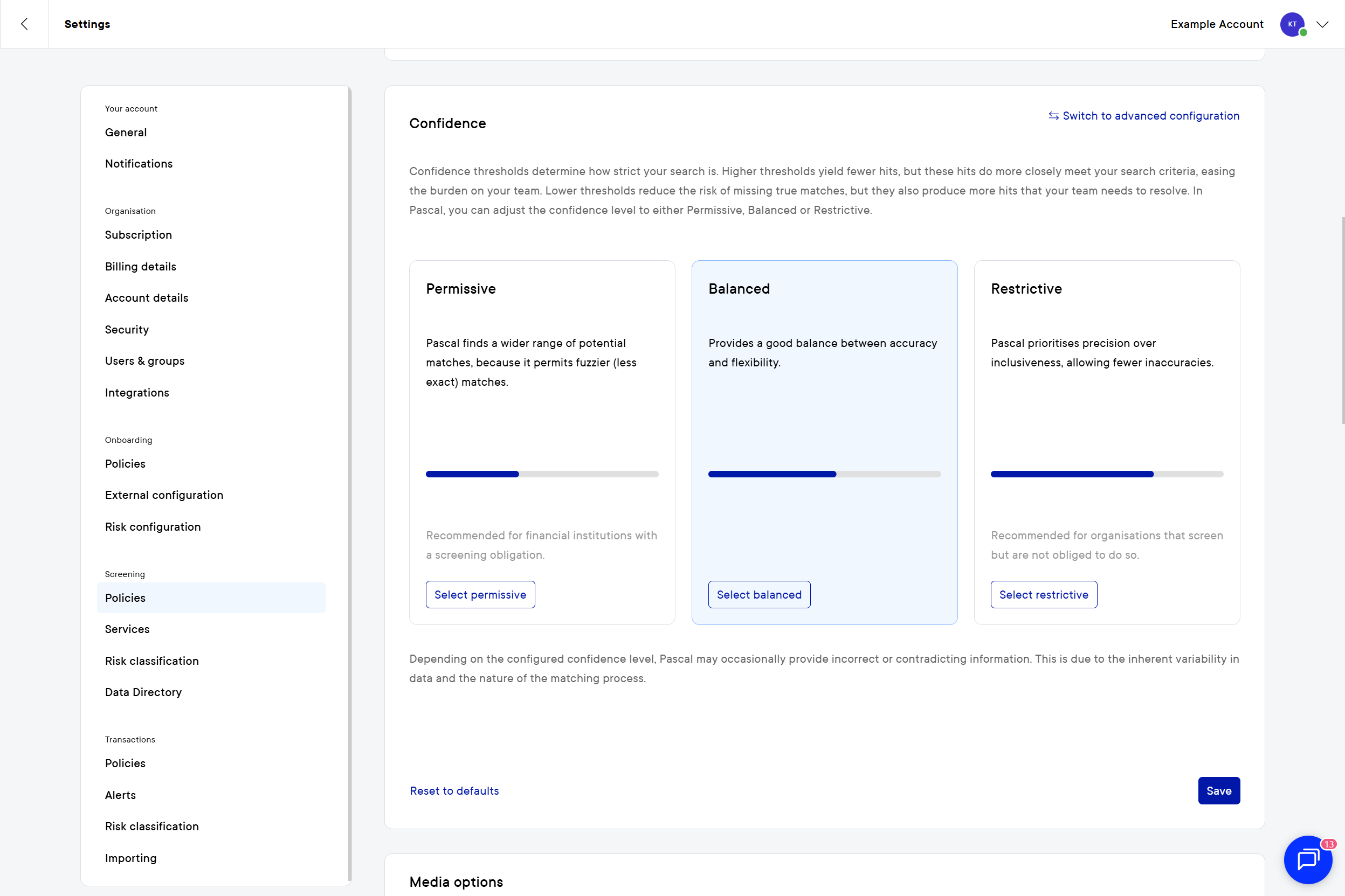Click the page vertical scrollbar
The width and height of the screenshot is (1345, 896).
1342,320
